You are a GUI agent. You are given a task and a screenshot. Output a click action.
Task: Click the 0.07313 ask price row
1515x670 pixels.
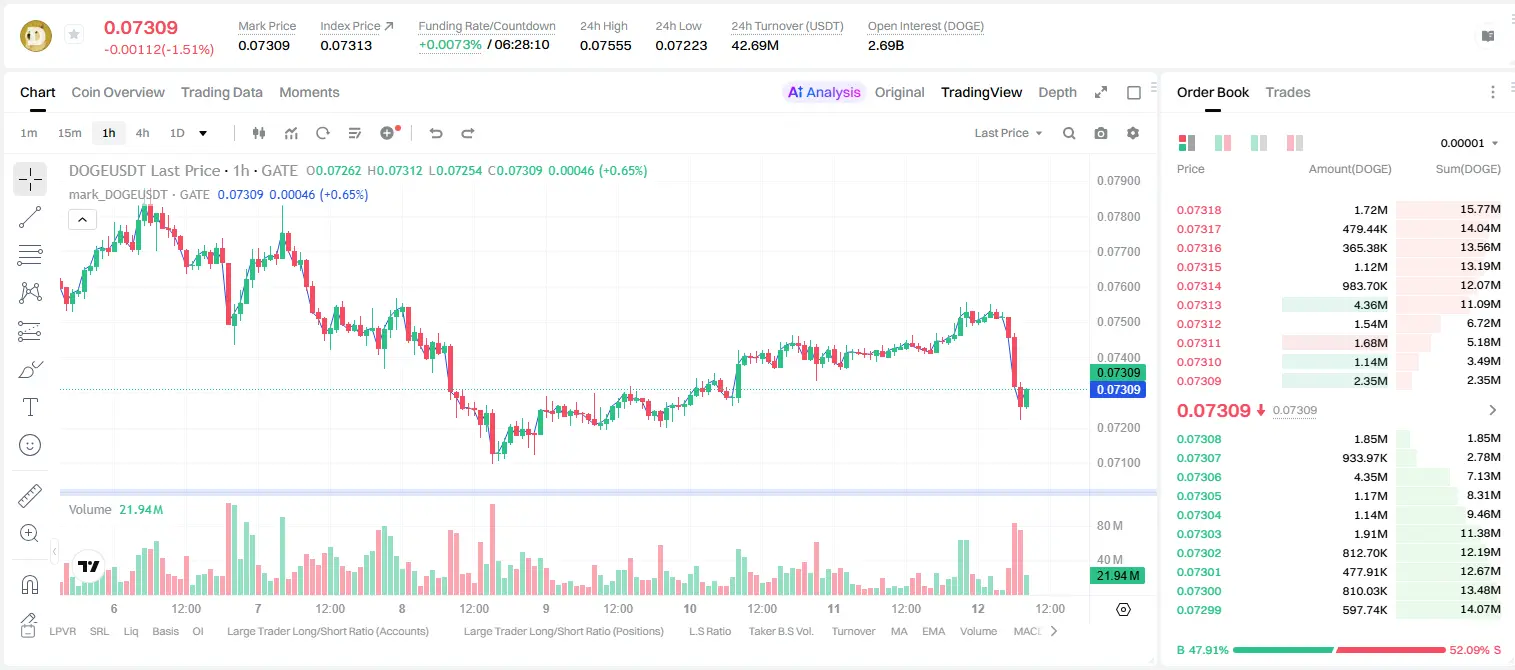1339,305
